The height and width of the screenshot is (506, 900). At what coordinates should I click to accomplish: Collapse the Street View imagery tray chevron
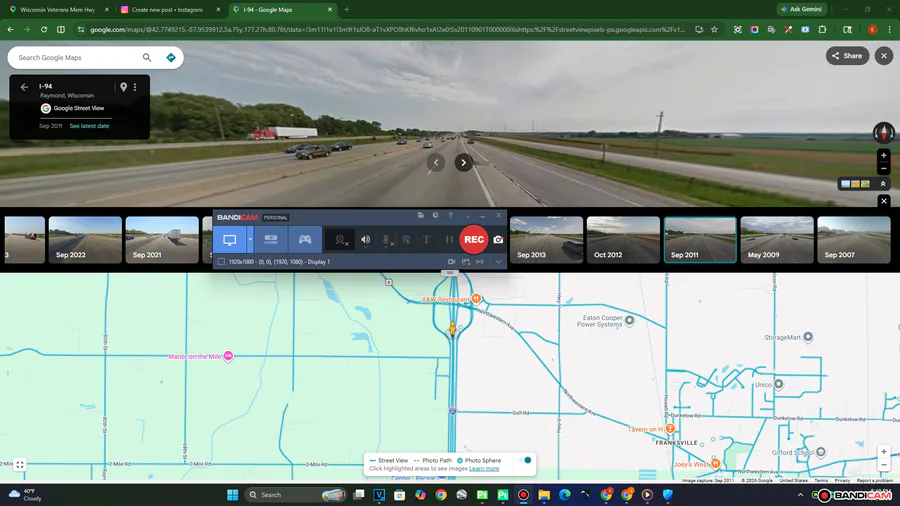pyautogui.click(x=883, y=184)
